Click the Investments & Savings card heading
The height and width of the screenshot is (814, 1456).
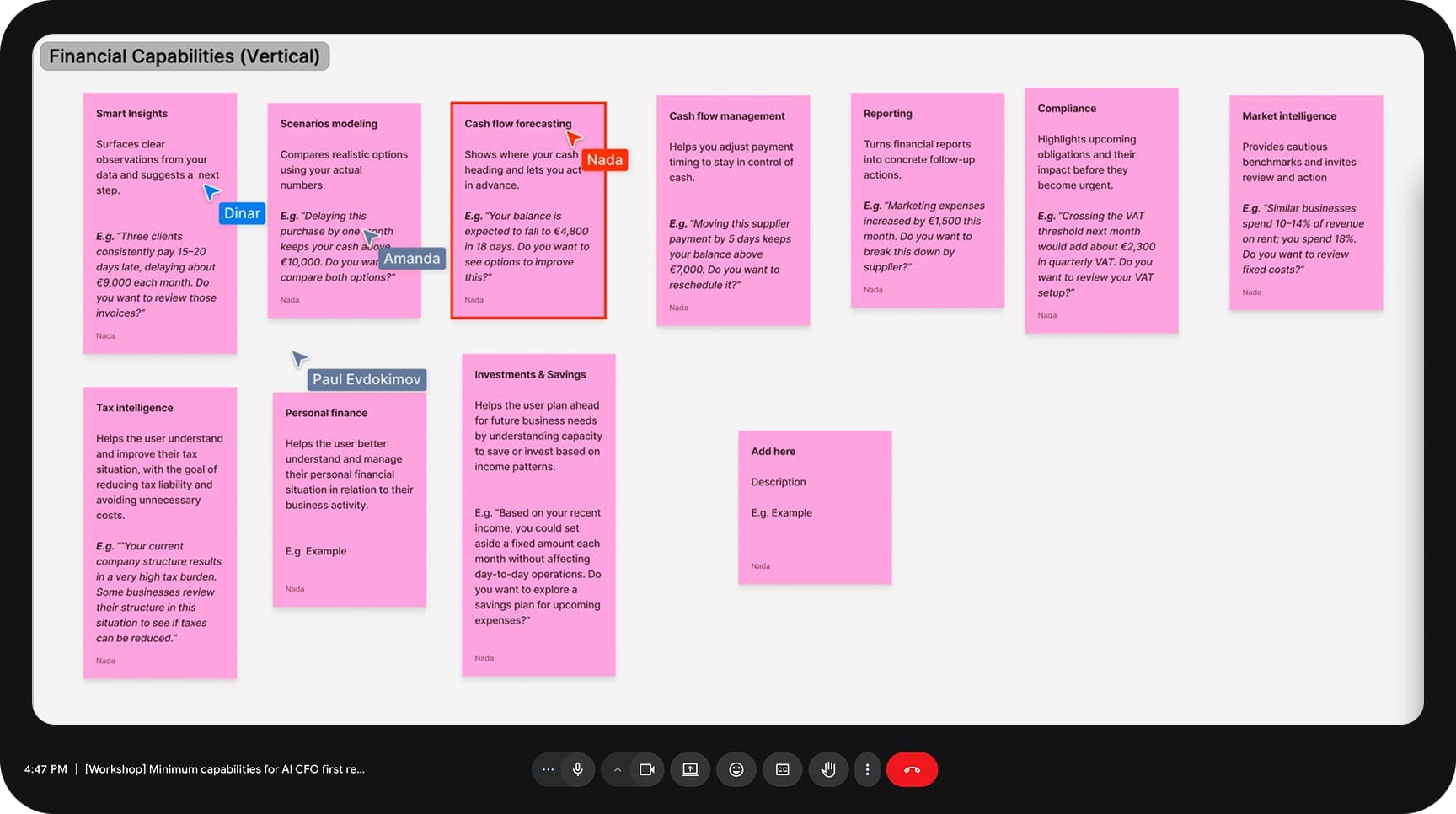coord(530,375)
